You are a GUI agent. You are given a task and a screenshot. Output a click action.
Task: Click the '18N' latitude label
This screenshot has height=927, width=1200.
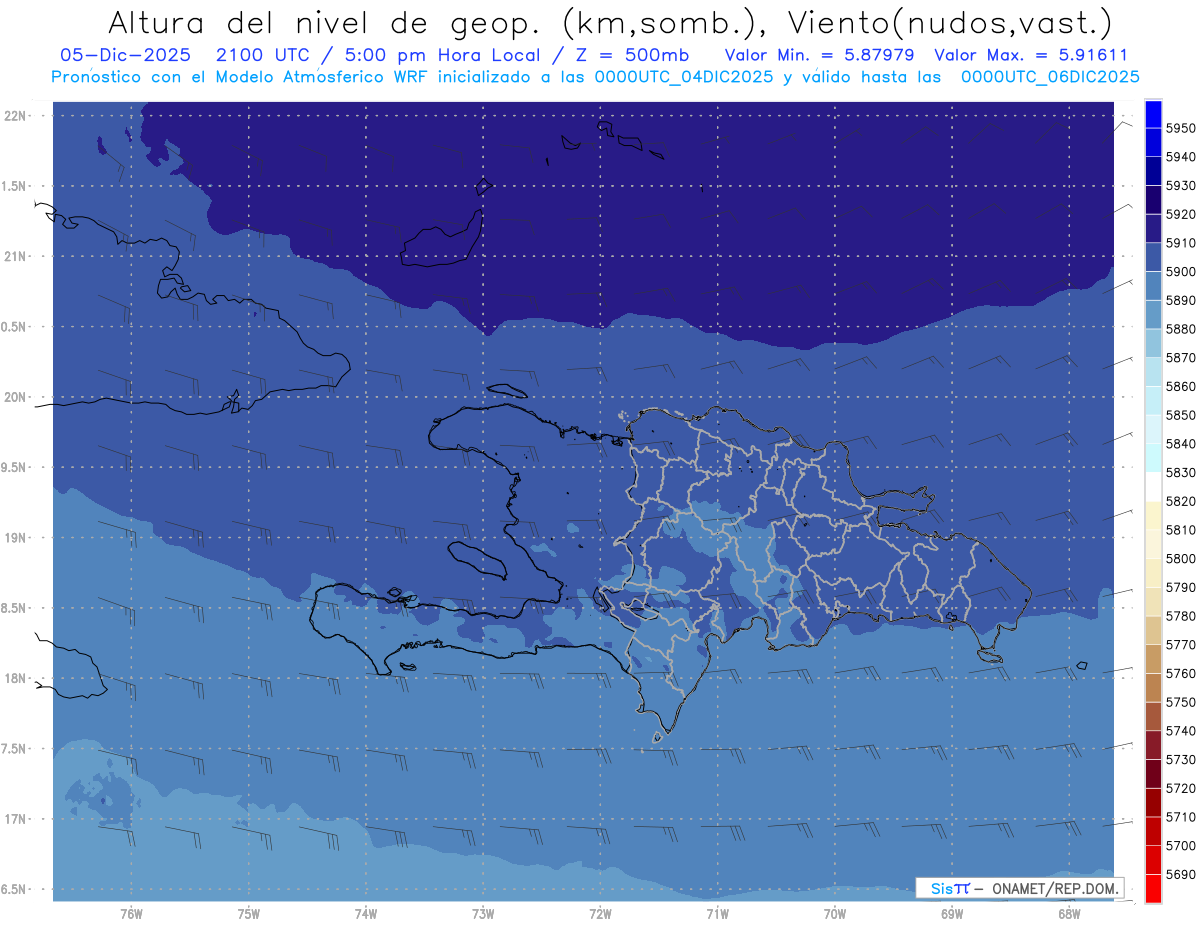(x=14, y=678)
